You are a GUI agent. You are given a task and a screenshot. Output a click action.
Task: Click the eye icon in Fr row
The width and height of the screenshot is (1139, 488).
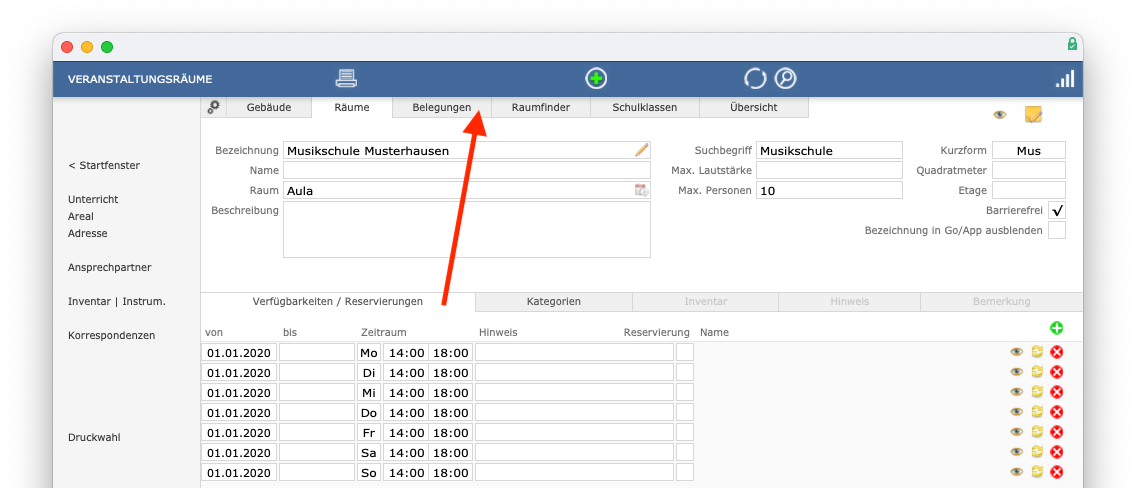1016,432
